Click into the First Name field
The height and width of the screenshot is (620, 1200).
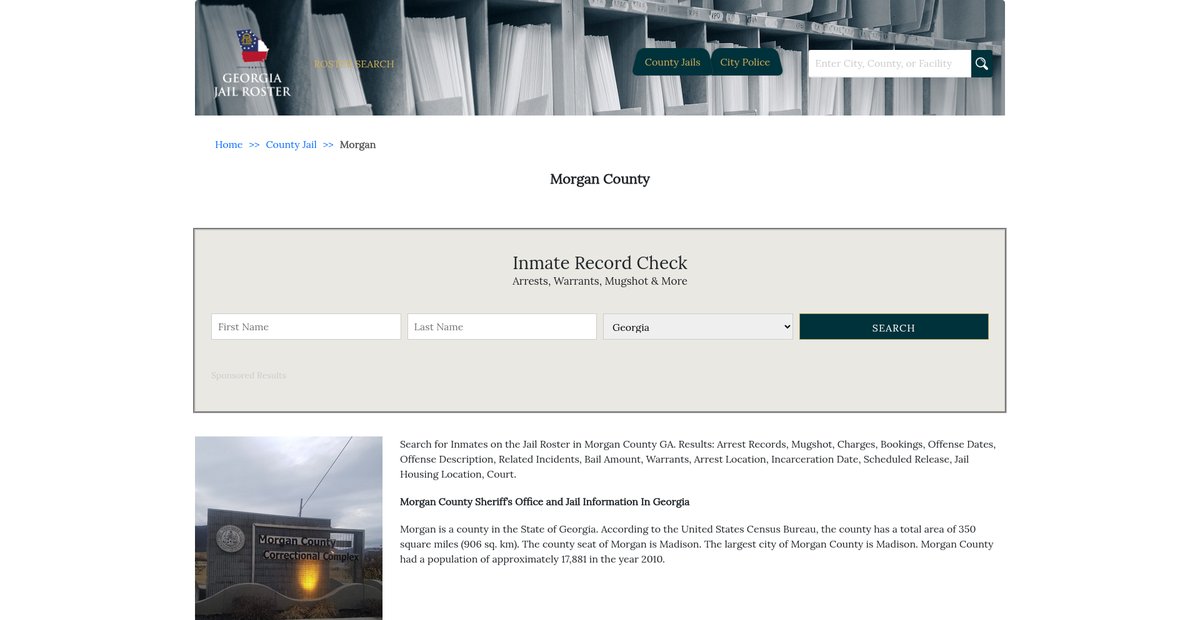305,327
